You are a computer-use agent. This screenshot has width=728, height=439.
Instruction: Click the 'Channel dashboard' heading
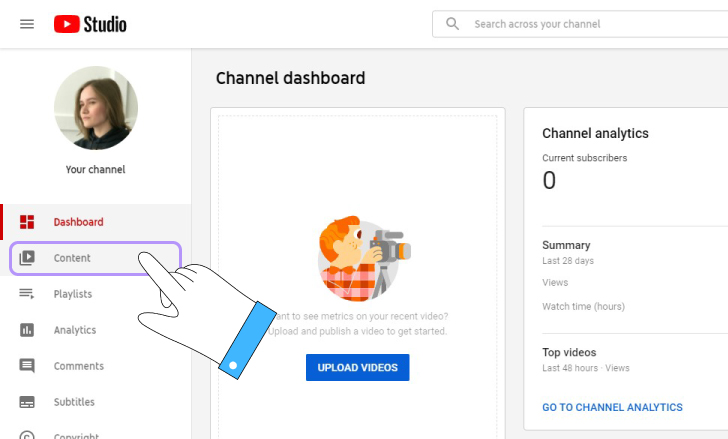[291, 78]
